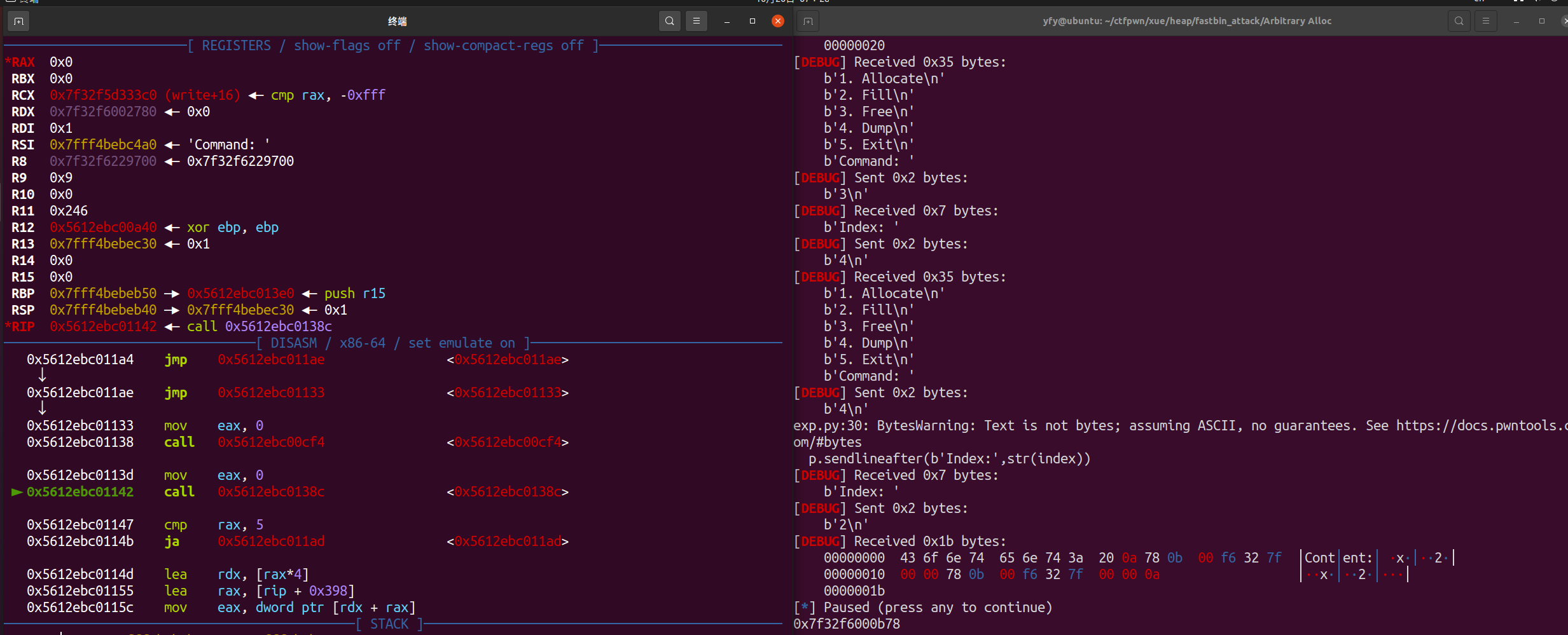Viewport: 1568px width, 635px height.
Task: Click leaked address 0x7f32f6000b78
Action: pos(847,624)
